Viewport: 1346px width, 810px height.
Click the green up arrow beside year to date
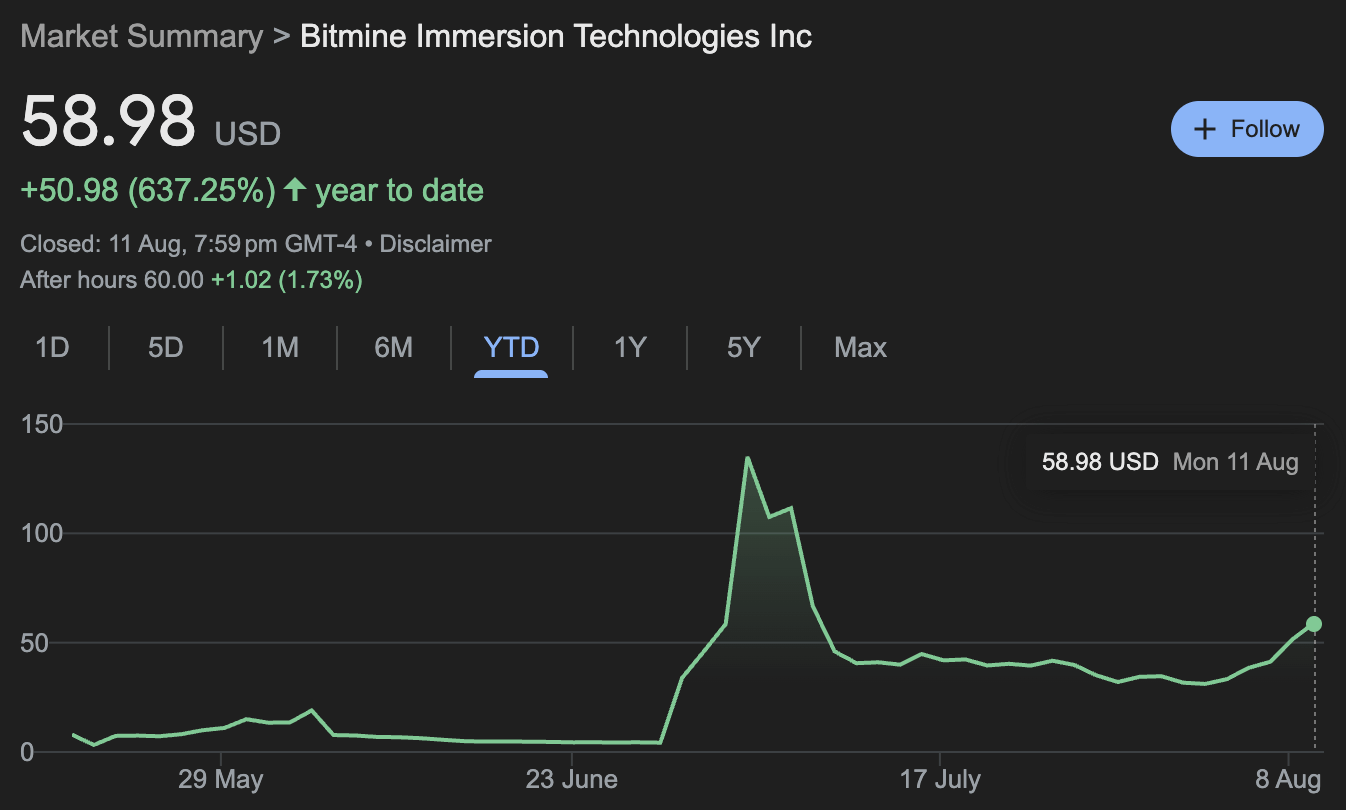(295, 189)
